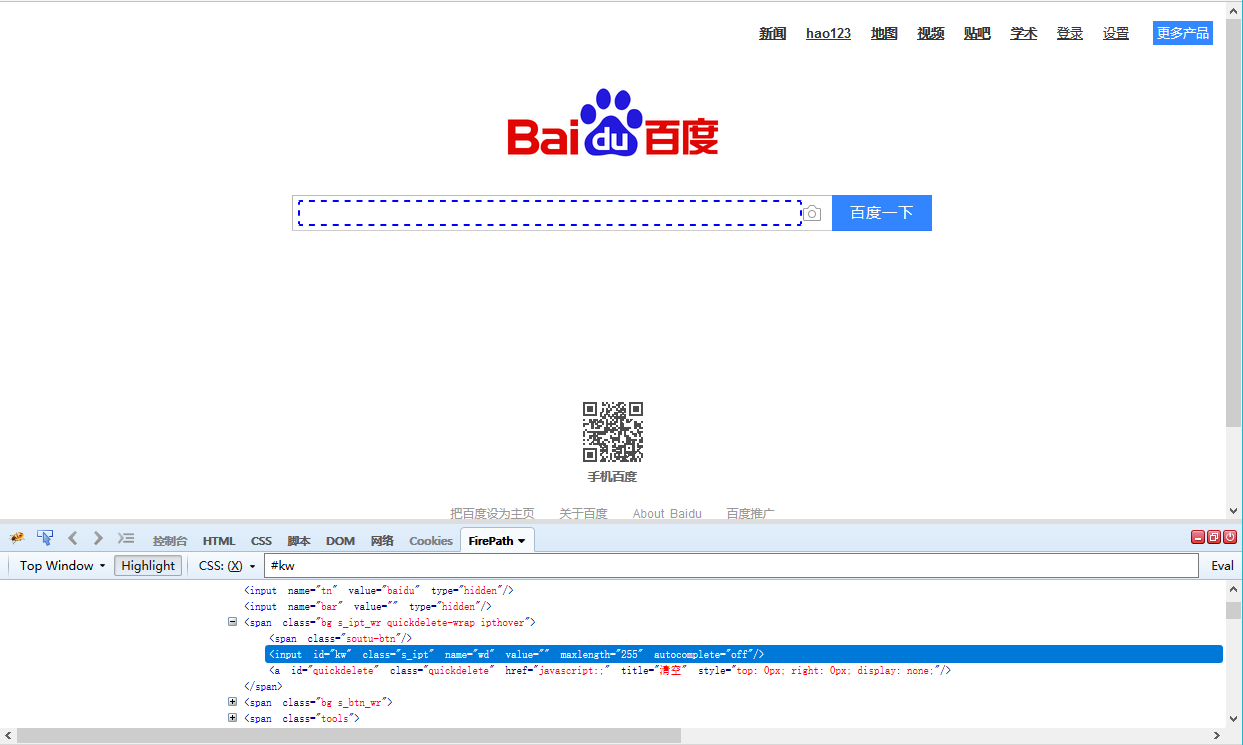The width and height of the screenshot is (1243, 745).
Task: Open the 新闻 link
Action: coord(772,33)
